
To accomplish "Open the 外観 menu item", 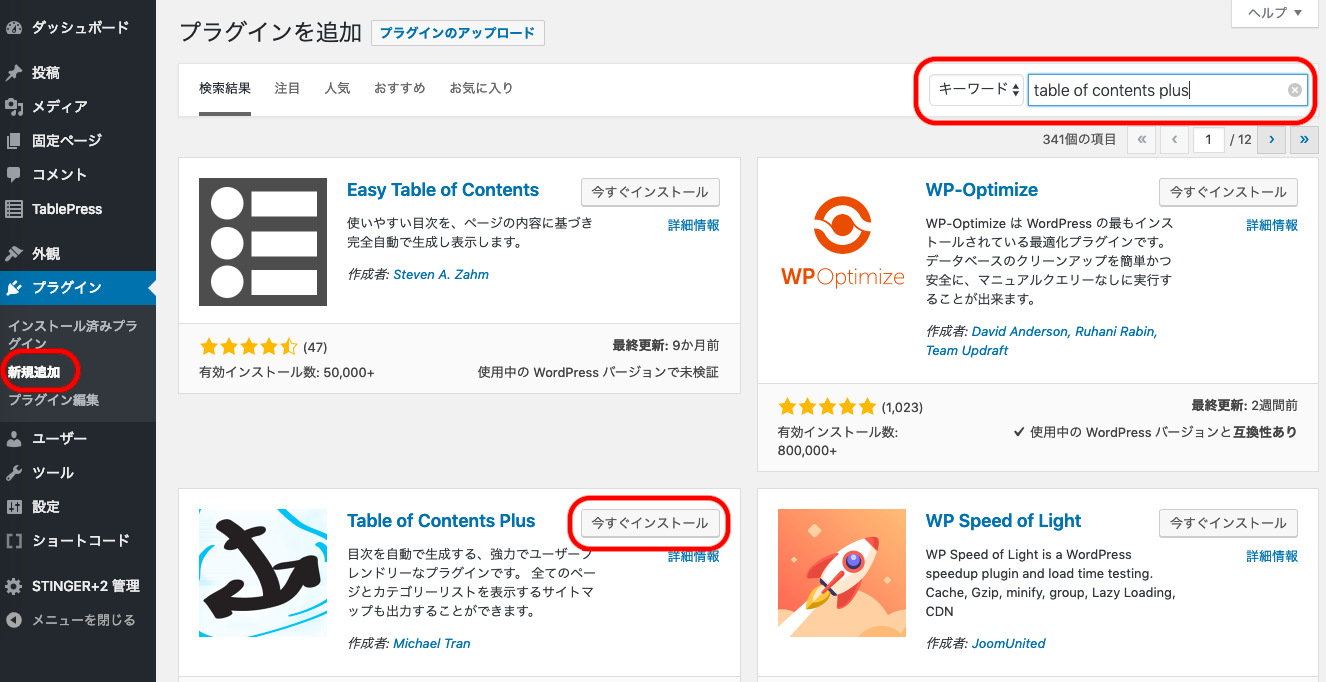I will pos(78,253).
